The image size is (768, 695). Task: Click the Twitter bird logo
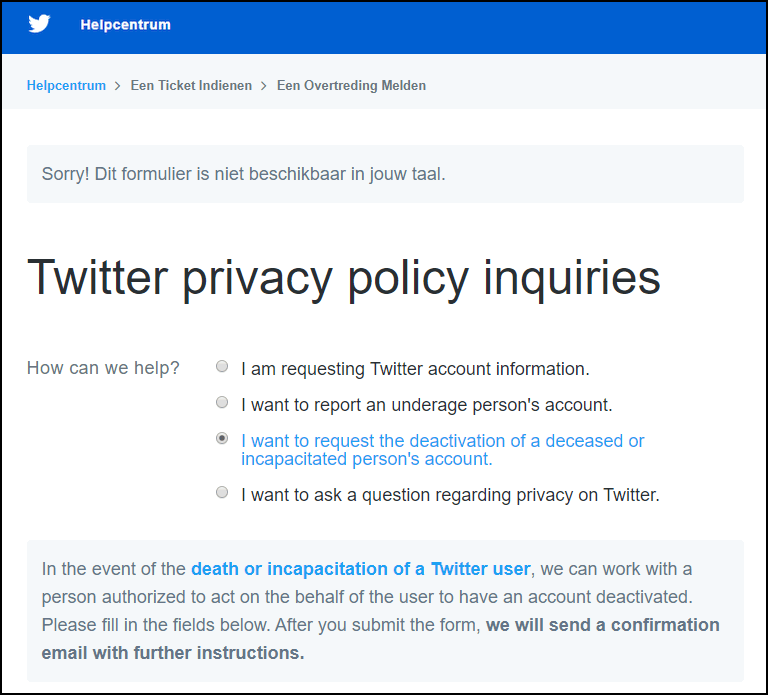tap(39, 24)
